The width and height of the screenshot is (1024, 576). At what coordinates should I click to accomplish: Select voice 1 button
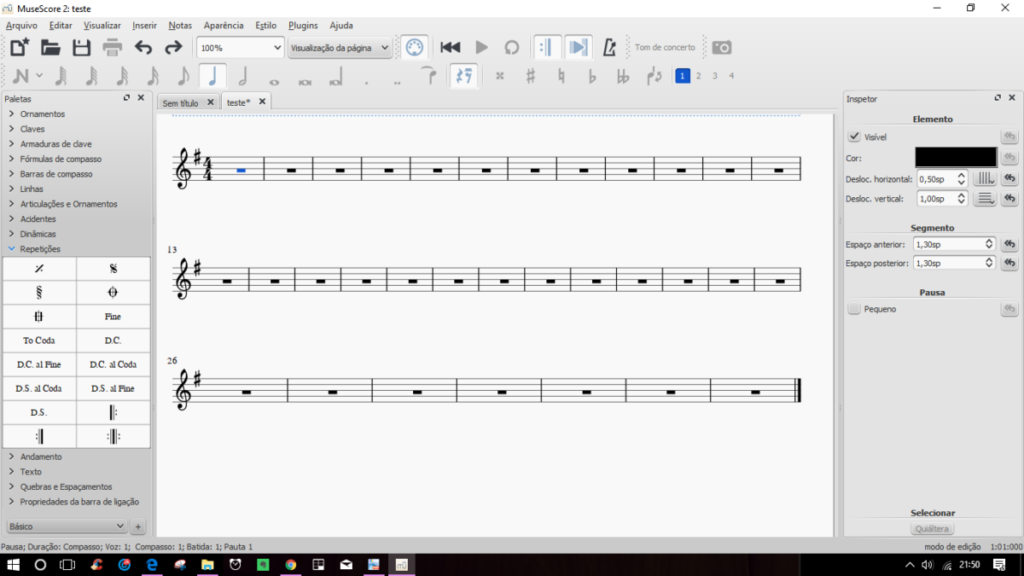(x=682, y=76)
